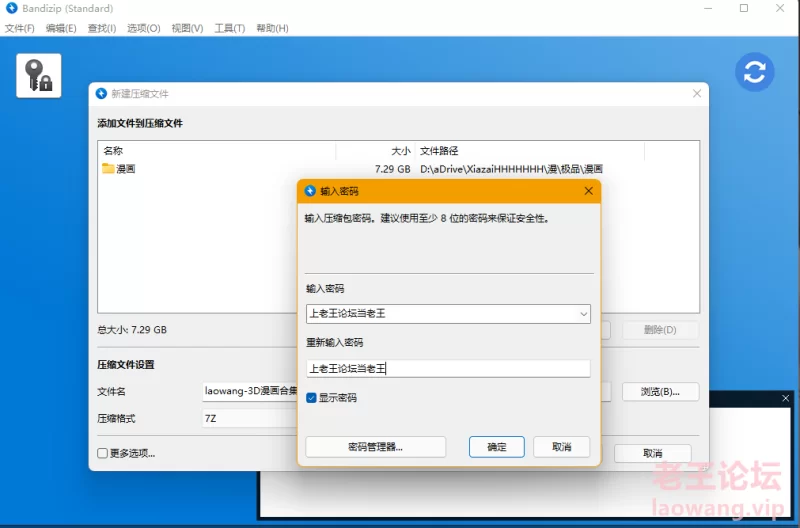Click the 重新输入密码 input field
Viewport: 800px width, 528px height.
[448, 368]
